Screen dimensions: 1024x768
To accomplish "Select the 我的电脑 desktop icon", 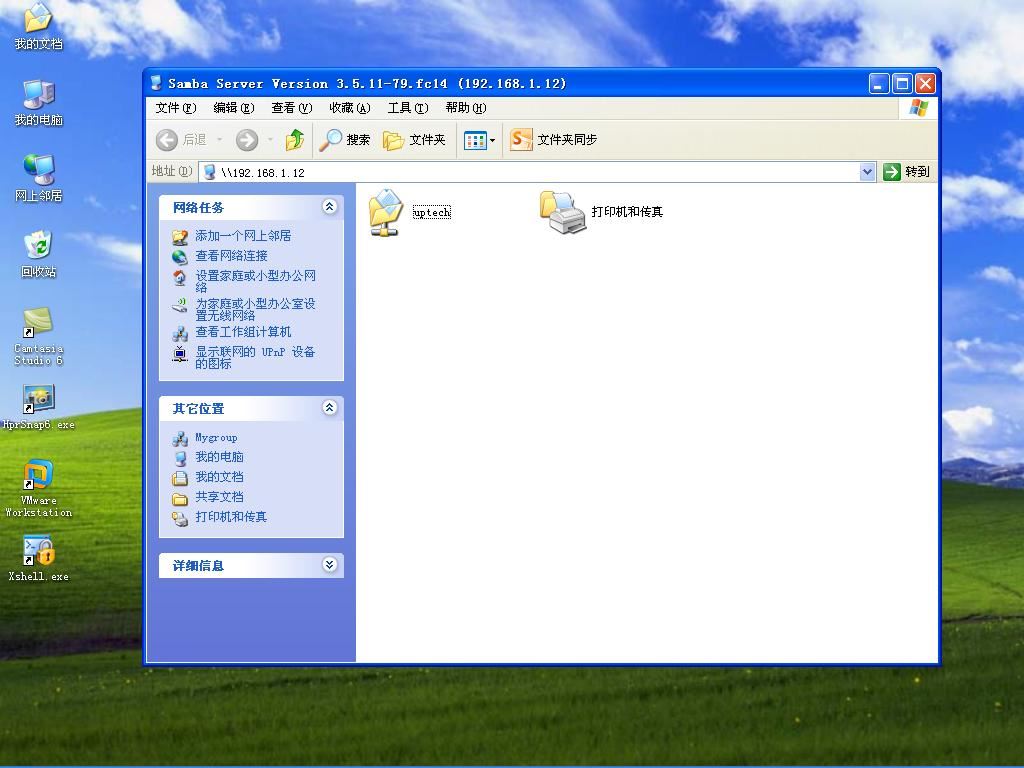I will click(x=39, y=102).
